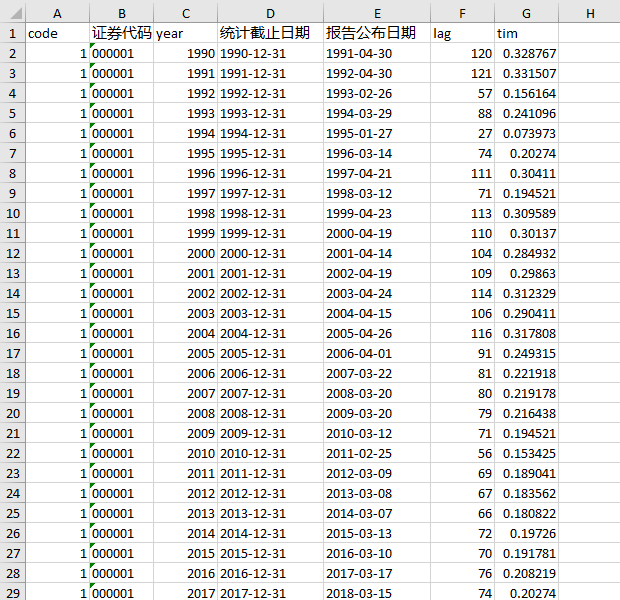This screenshot has height=600, width=620.
Task: Select column F header
Action: (x=463, y=13)
